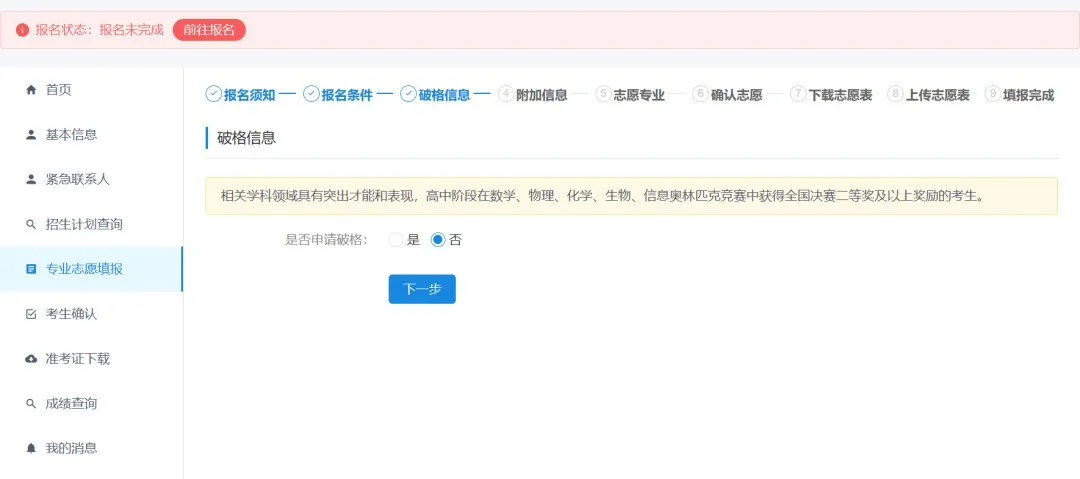This screenshot has height=479, width=1080.
Task: Click step number 4 circle for 附加信息
Action: 506,94
